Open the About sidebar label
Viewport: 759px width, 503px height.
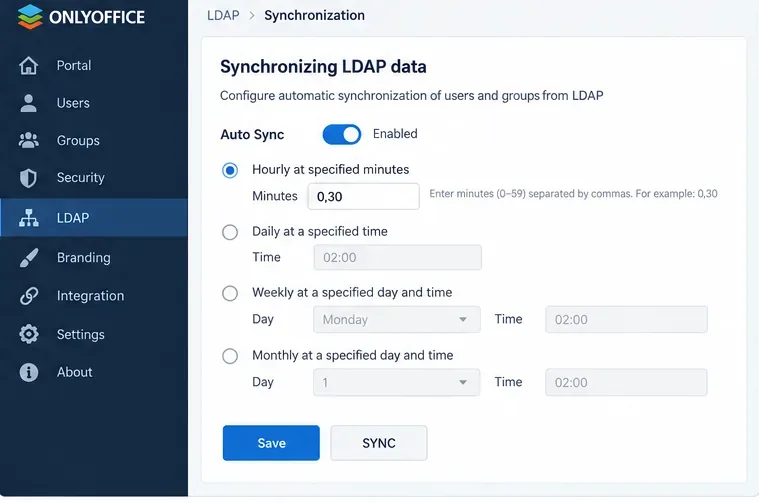[74, 372]
